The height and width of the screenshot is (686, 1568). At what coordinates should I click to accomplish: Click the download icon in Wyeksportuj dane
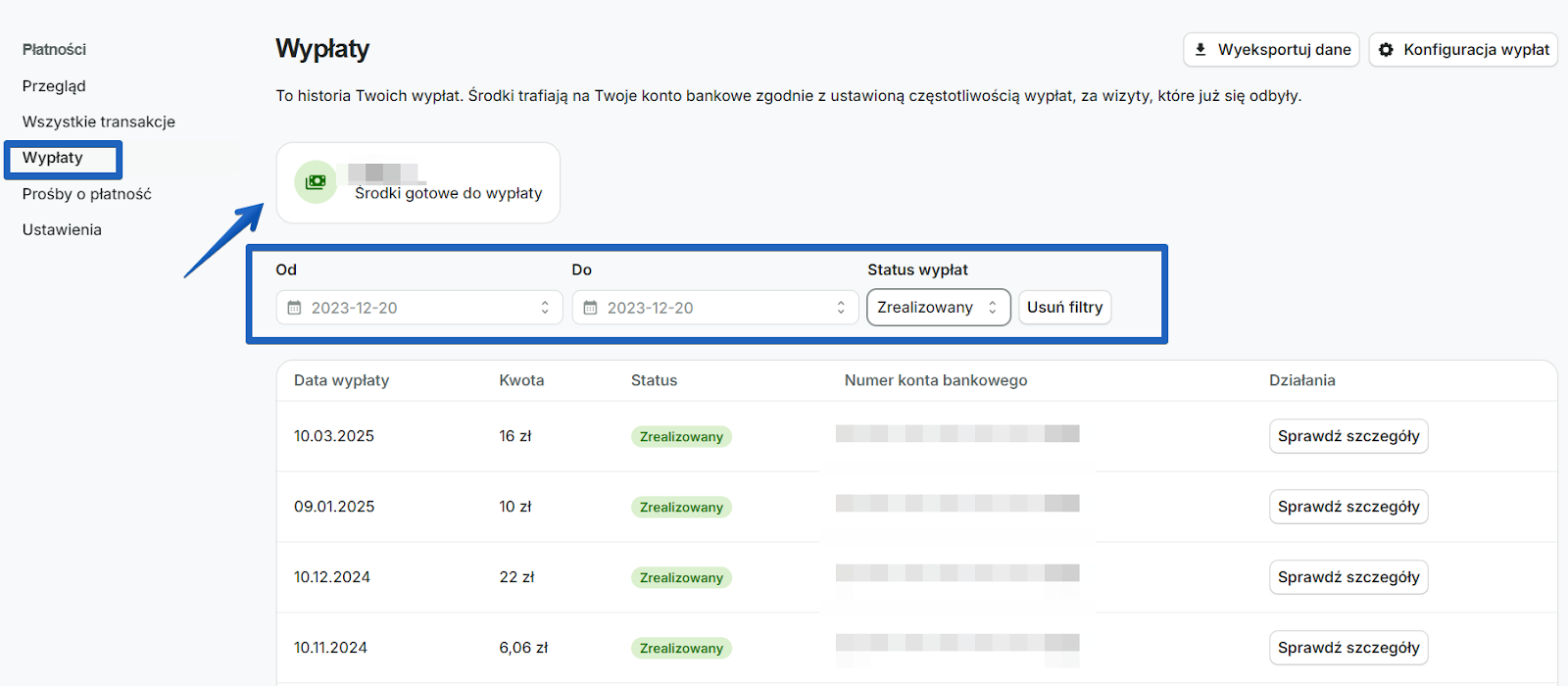[1200, 49]
